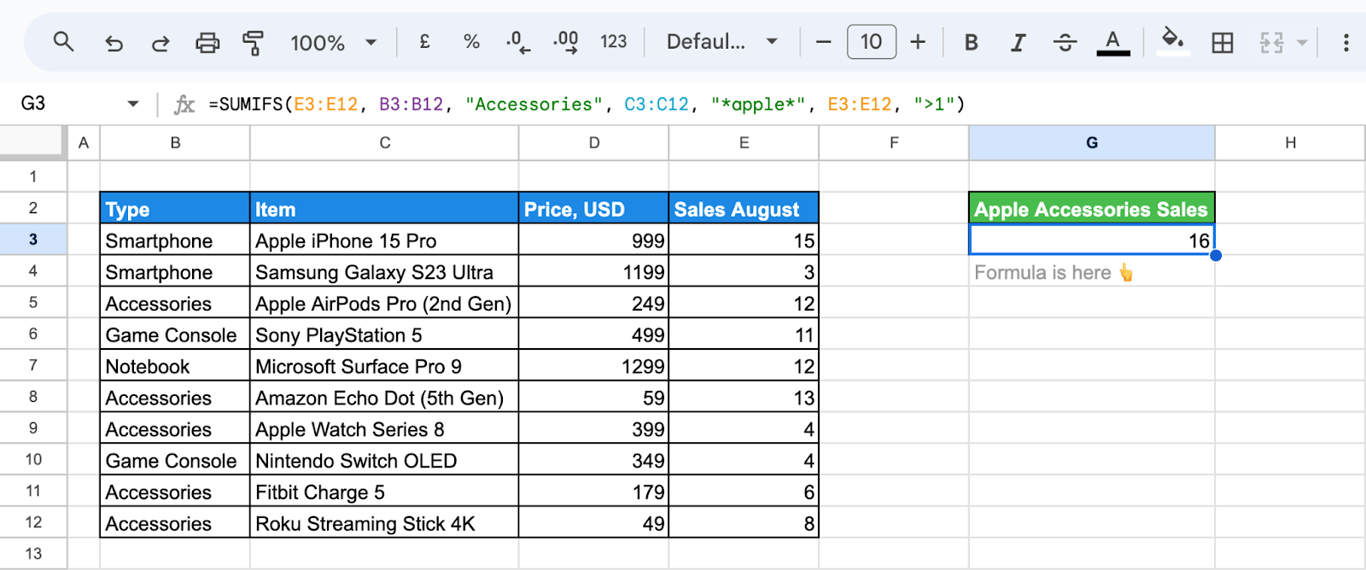The image size is (1366, 570).
Task: Decrease font size with minus button
Action: coord(824,42)
